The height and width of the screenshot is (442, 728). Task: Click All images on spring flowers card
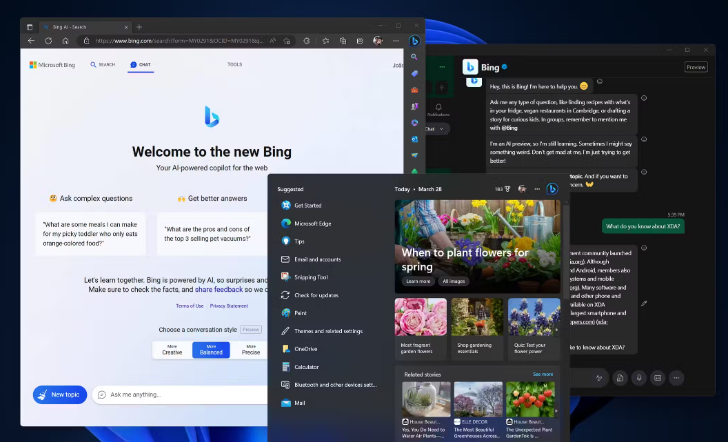pos(453,281)
